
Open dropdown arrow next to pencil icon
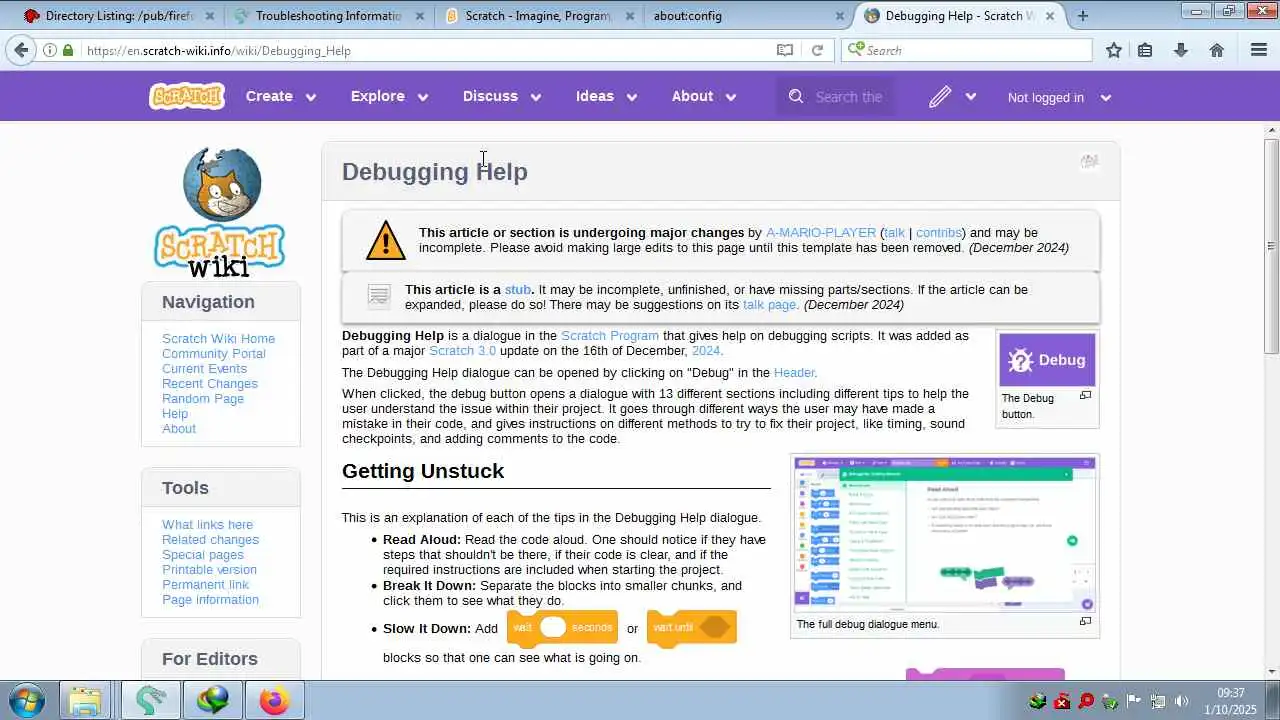pyautogui.click(x=970, y=97)
